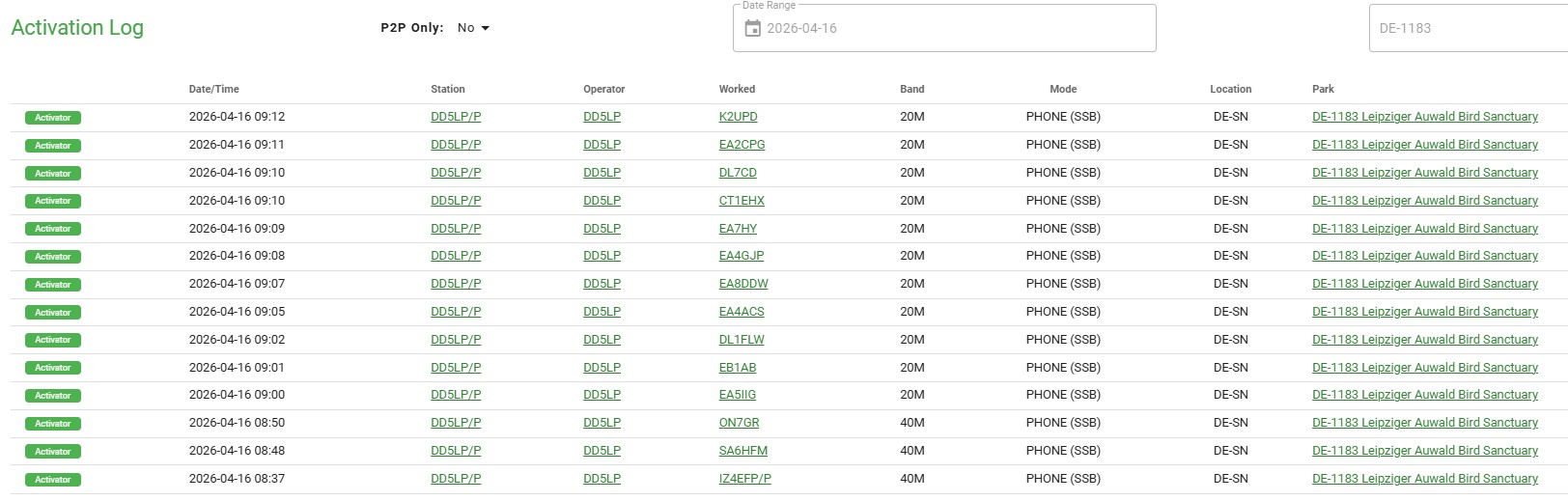Open worked callsign EA8DDW link
Image resolution: width=1568 pixels, height=501 pixels.
pyautogui.click(x=743, y=284)
